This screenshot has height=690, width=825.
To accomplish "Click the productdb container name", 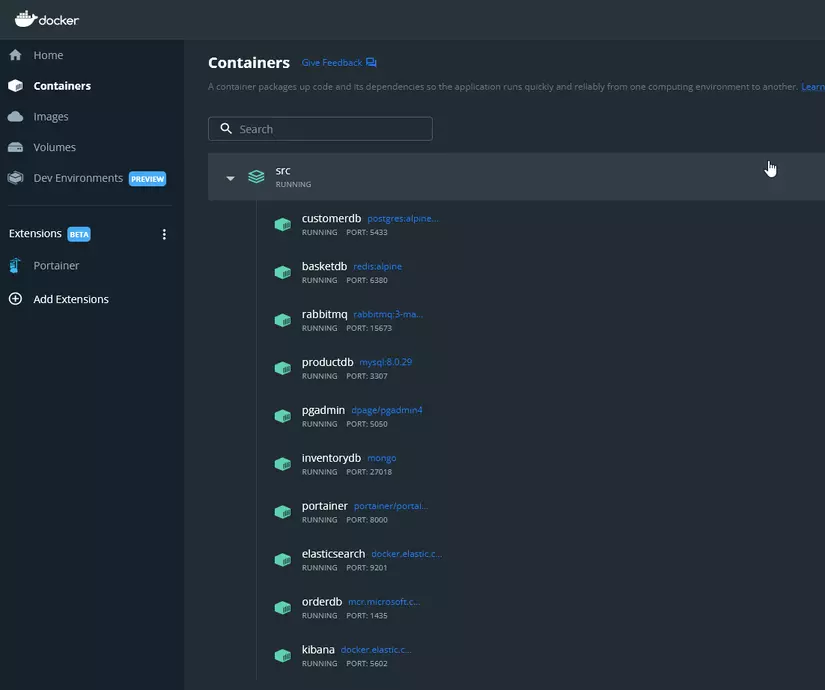I will tap(327, 362).
